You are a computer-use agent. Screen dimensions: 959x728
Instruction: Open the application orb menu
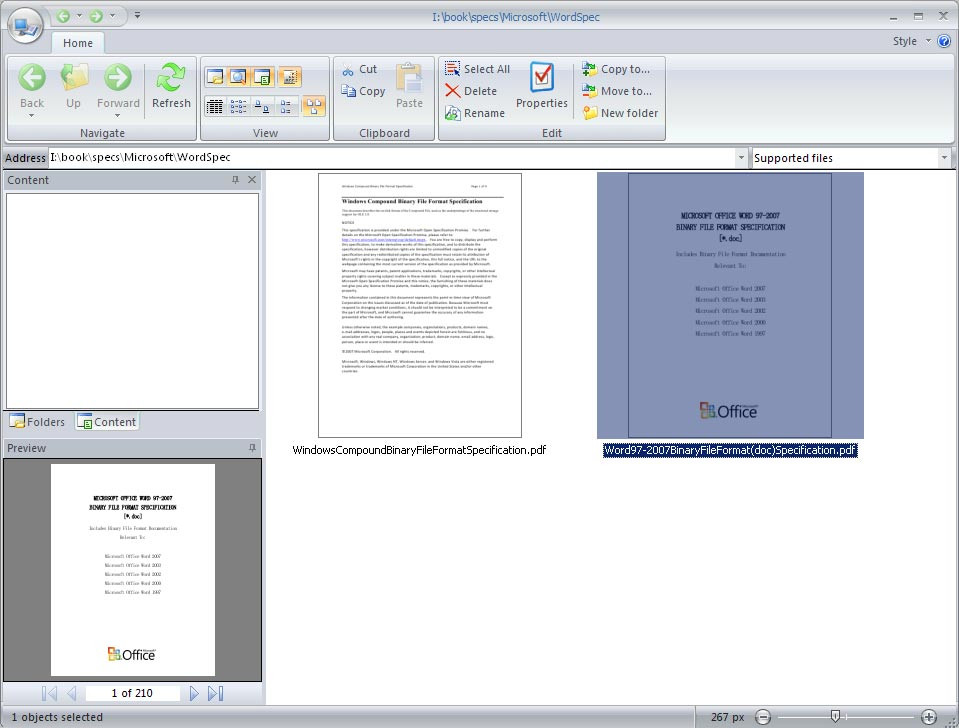25,26
